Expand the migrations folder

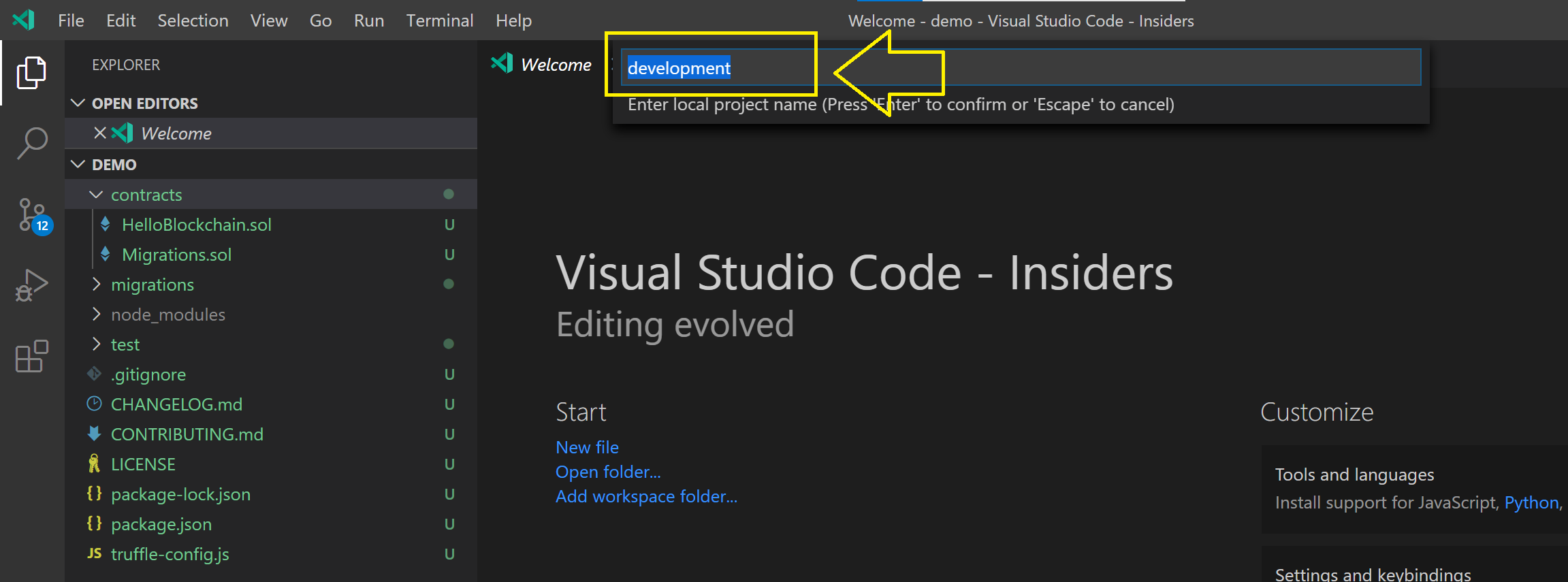coord(96,284)
